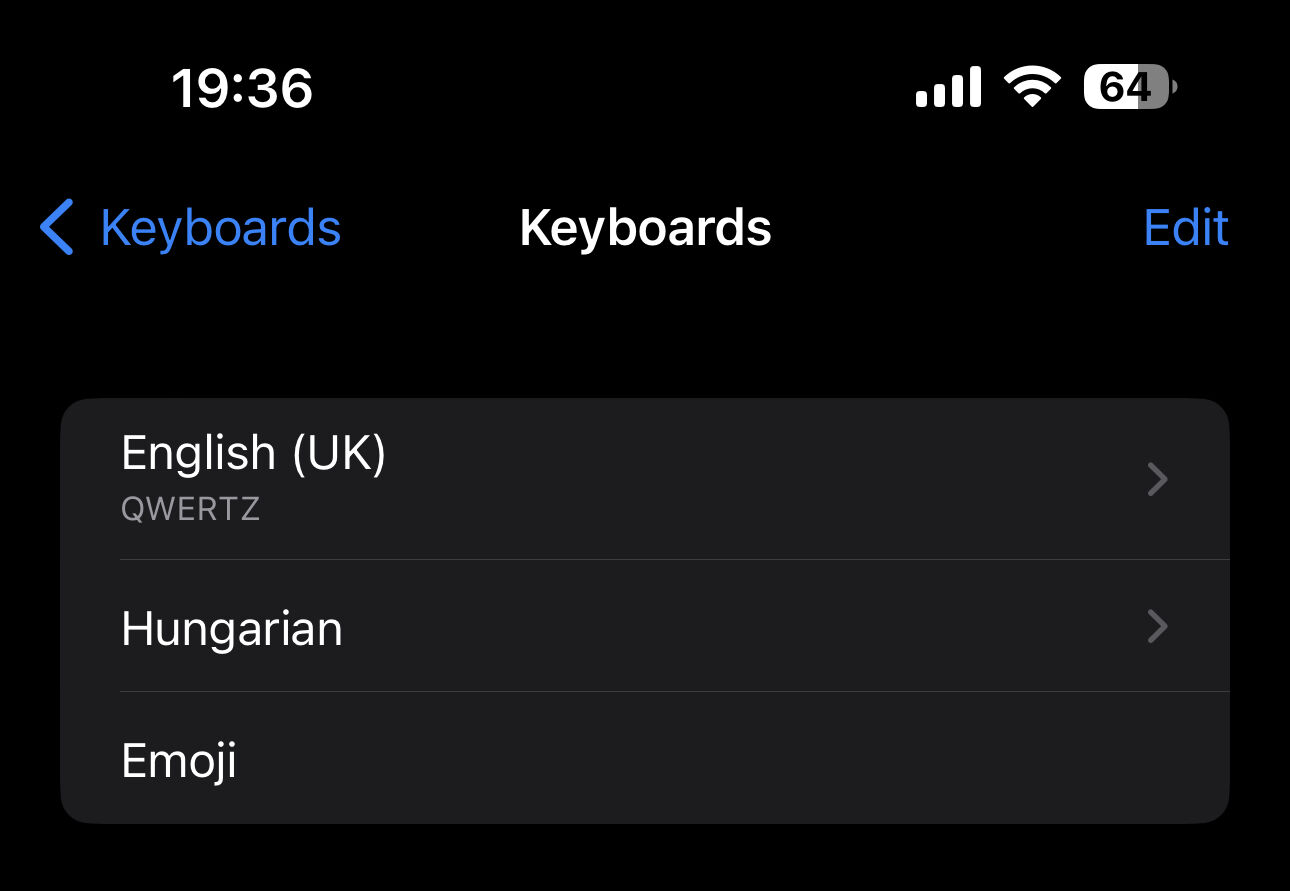The image size is (1290, 891).
Task: Go back using the blue Keyboards label
Action: [x=221, y=228]
